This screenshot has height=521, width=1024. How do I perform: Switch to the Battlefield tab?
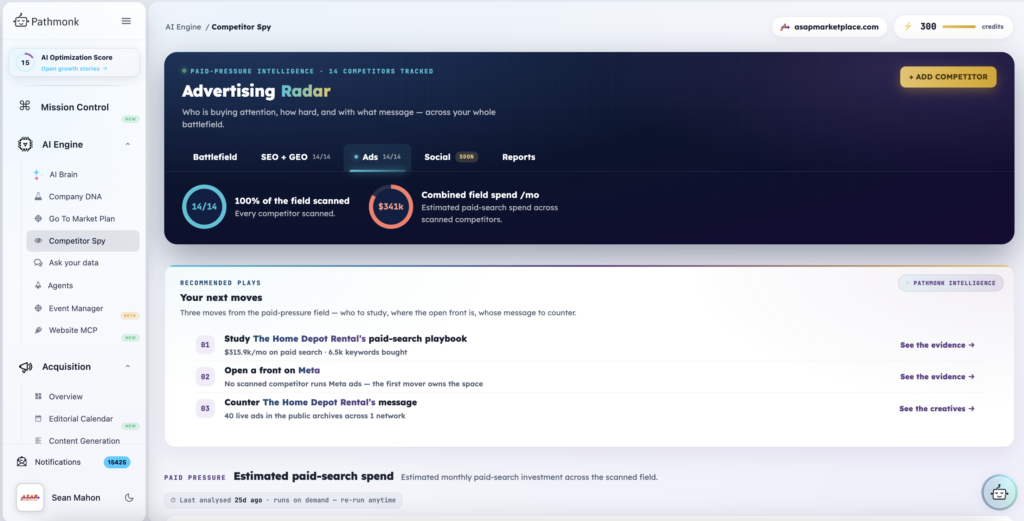215,157
